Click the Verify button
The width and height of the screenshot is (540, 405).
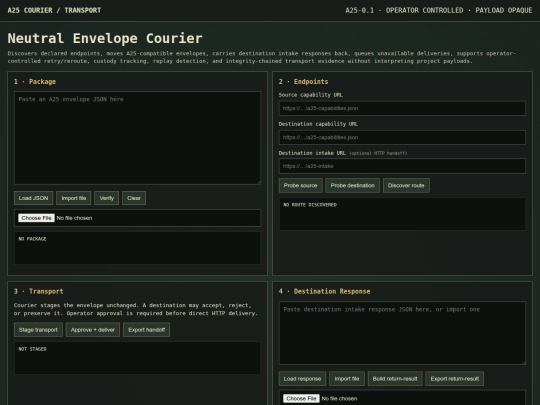coord(106,198)
